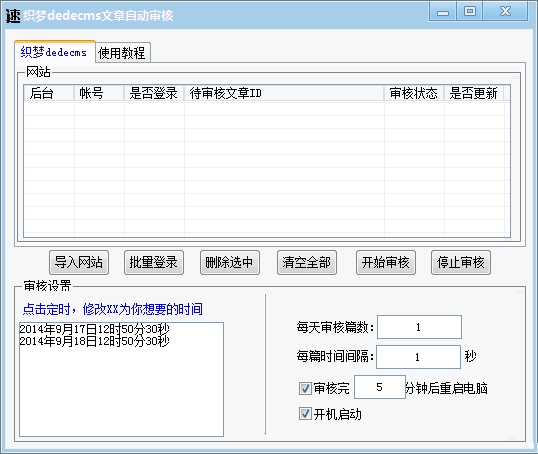
Task: Click the 后台 column header
Action: [49, 93]
